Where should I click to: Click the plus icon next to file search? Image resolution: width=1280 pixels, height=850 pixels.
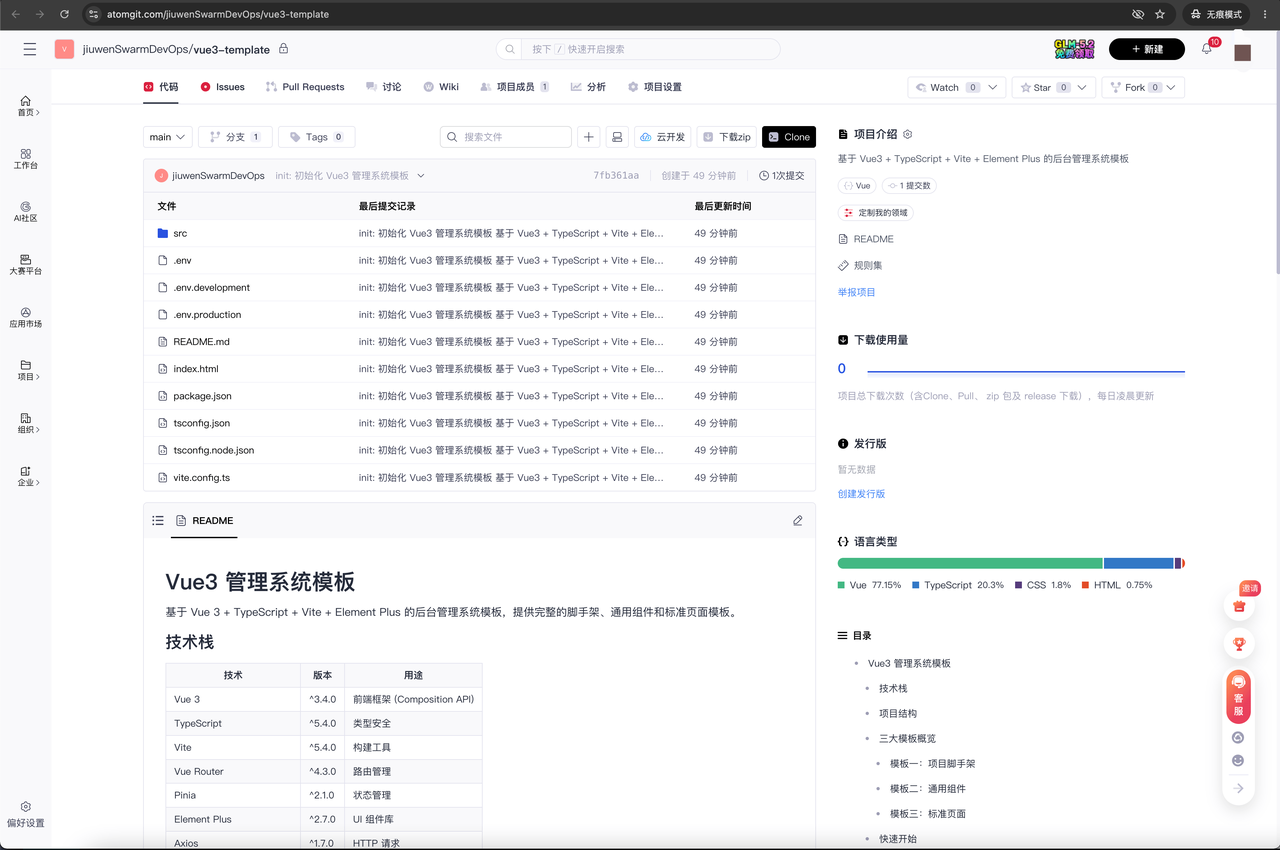pyautogui.click(x=589, y=137)
